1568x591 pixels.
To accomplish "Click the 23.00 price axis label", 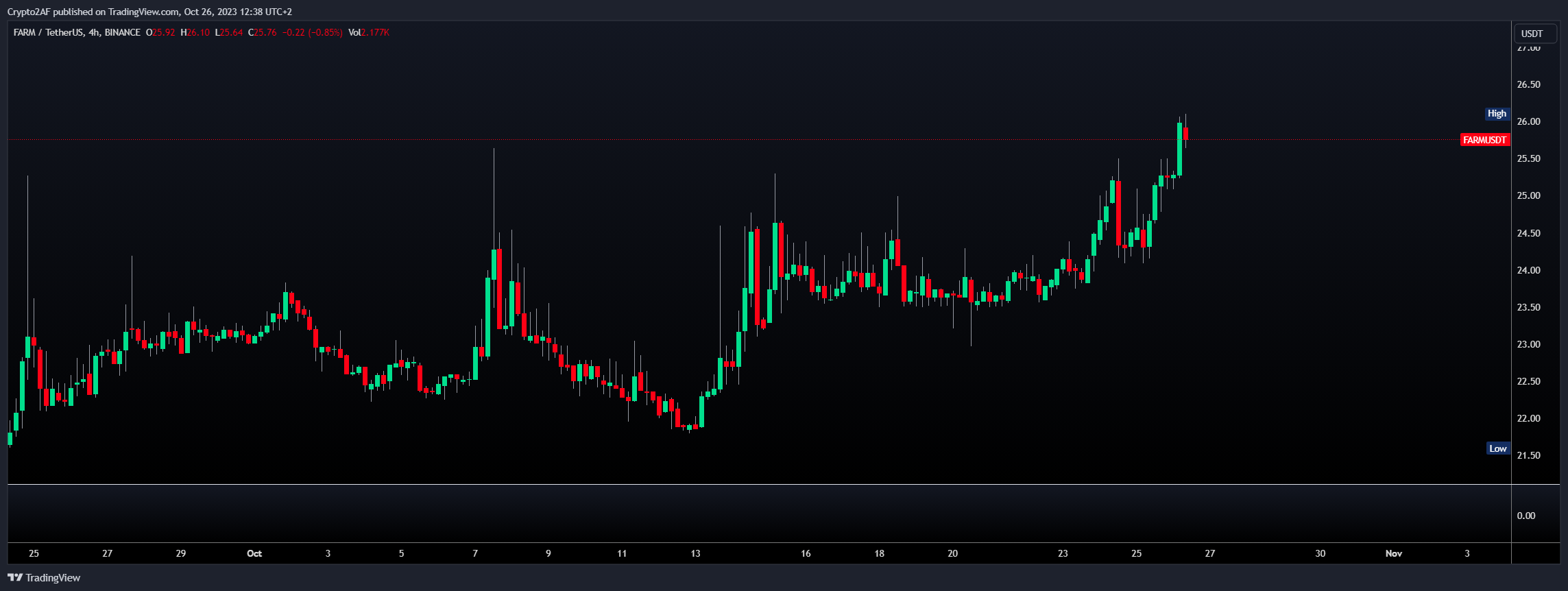I will (x=1528, y=344).
